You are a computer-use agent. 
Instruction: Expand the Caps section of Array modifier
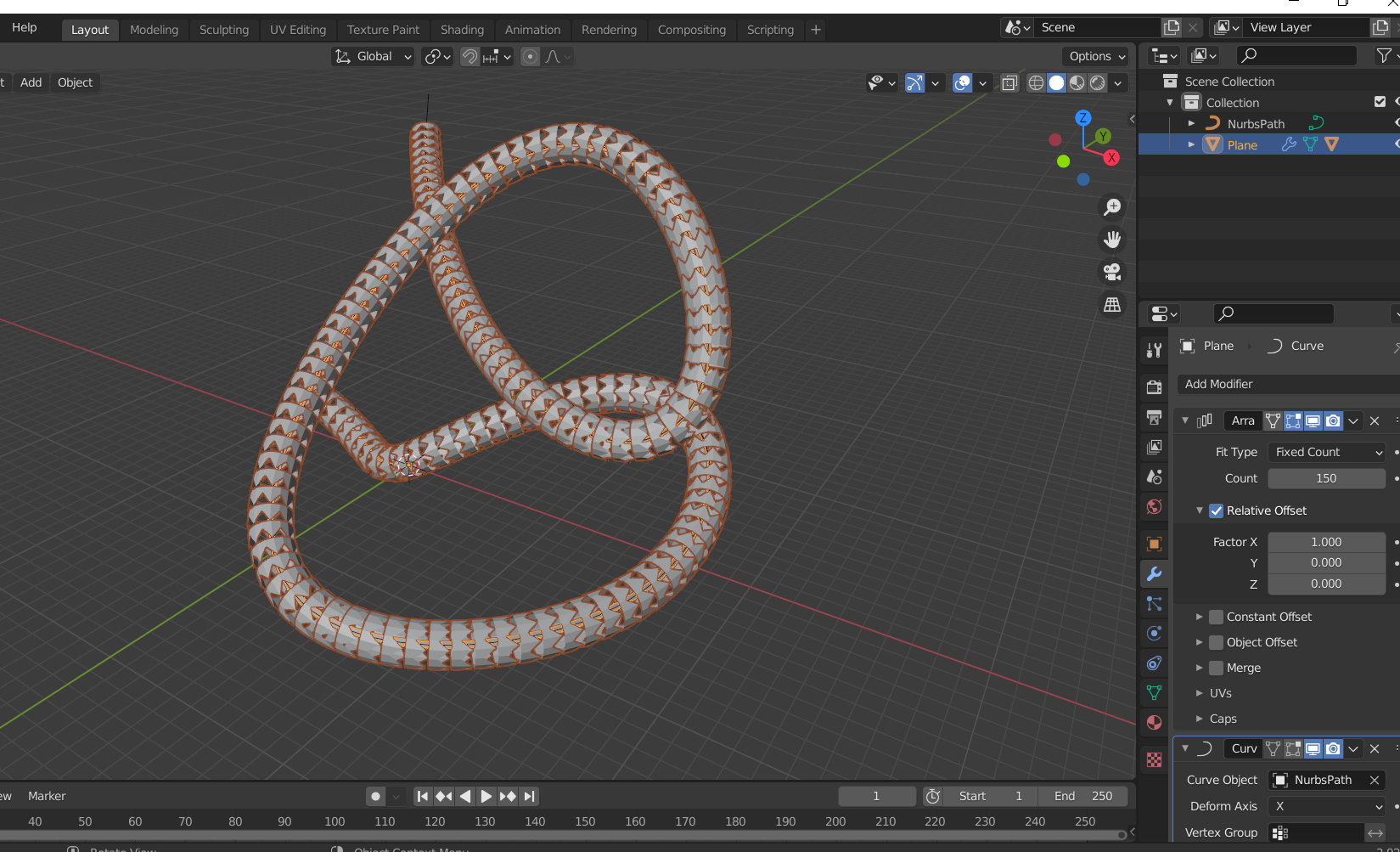click(x=1199, y=719)
